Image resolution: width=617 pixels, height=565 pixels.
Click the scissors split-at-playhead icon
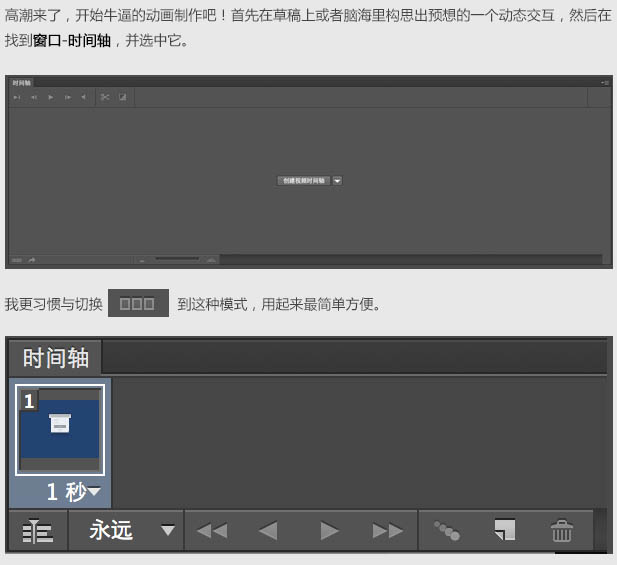tap(105, 97)
